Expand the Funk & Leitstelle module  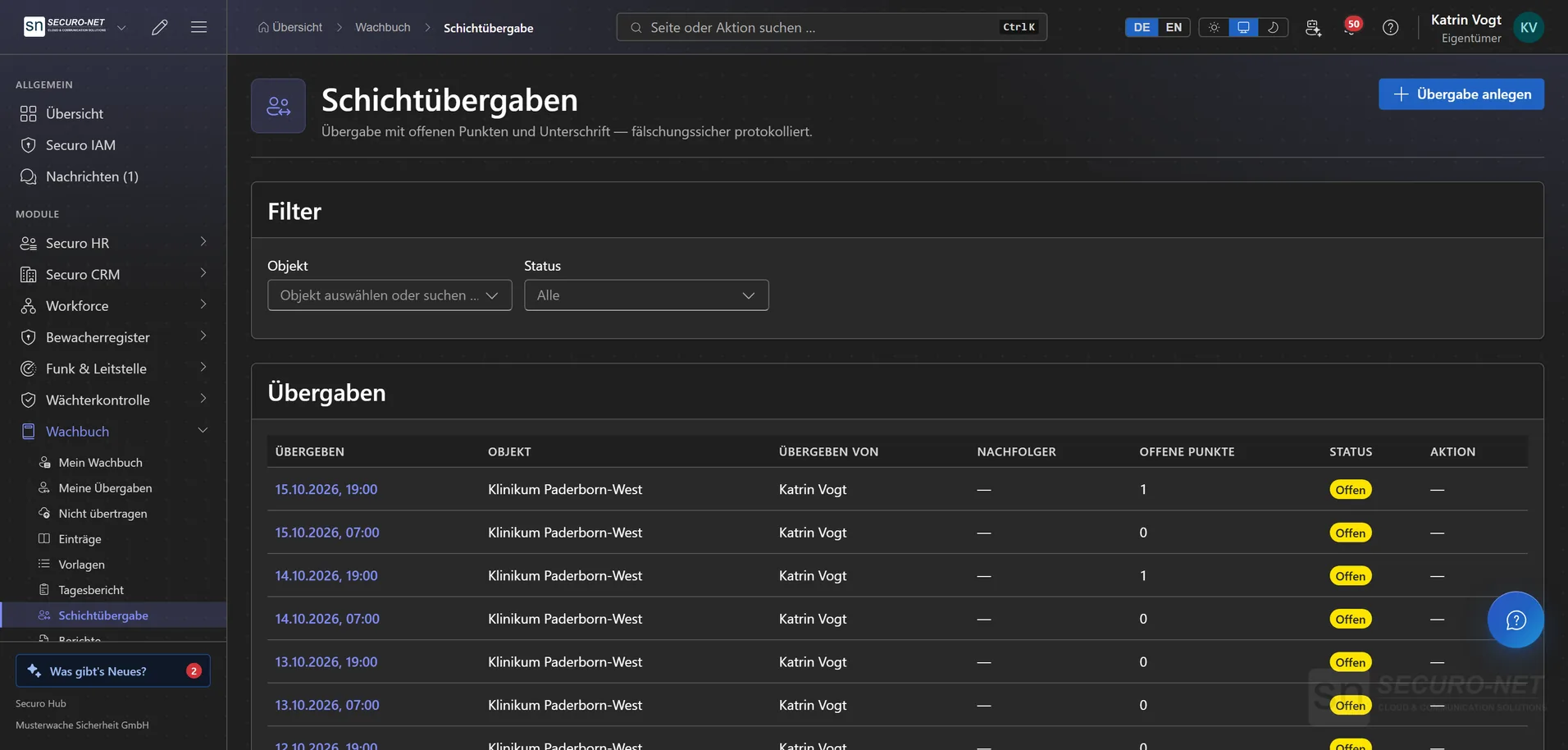(113, 368)
